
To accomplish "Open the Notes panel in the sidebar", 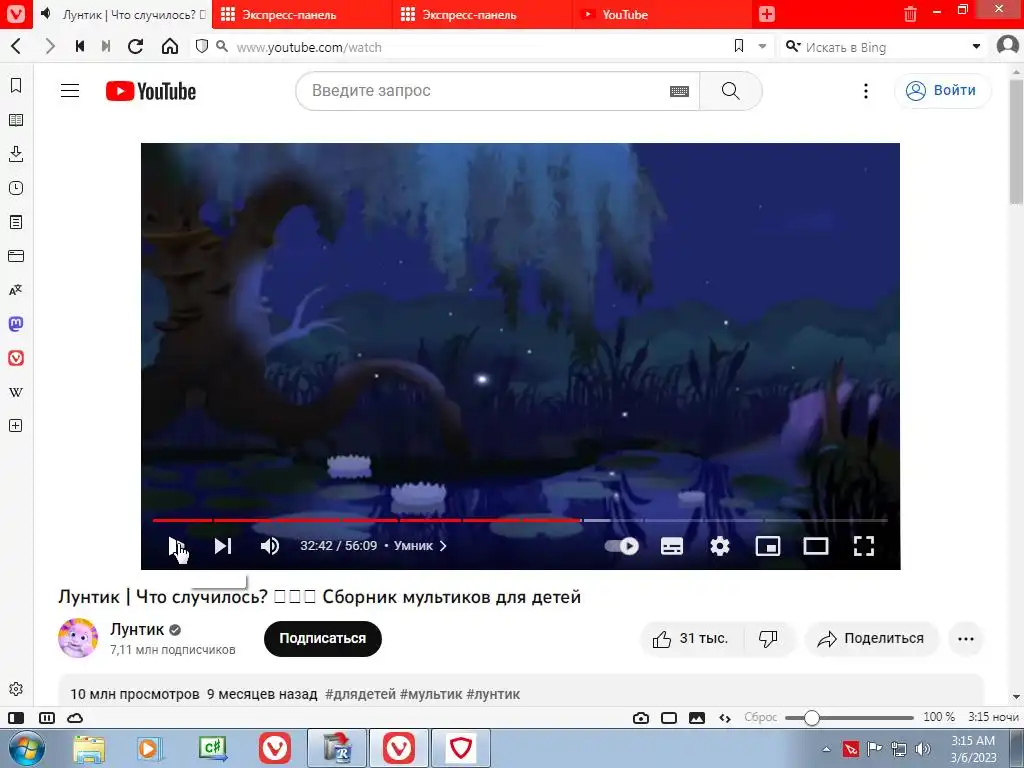I will [16, 222].
